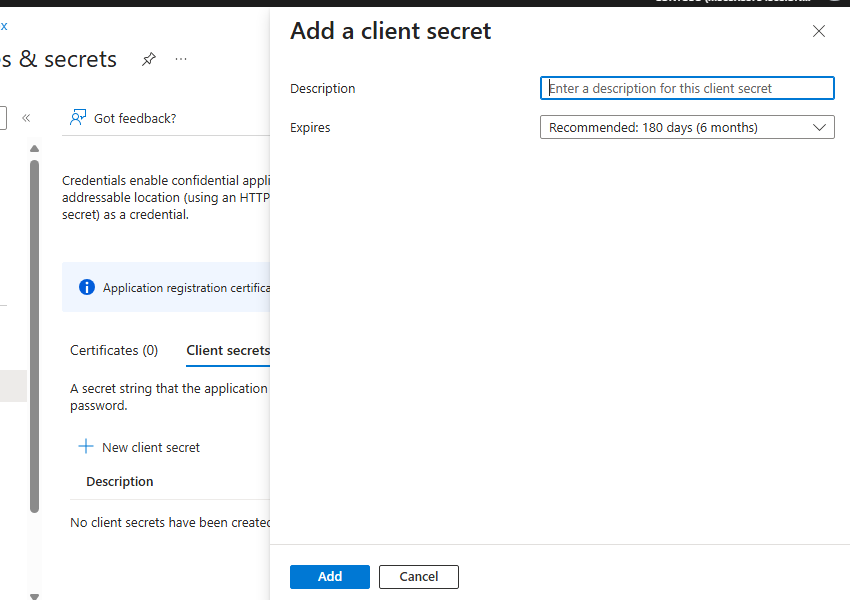850x600 pixels.
Task: Focus the client secret Description input field
Action: coord(687,88)
